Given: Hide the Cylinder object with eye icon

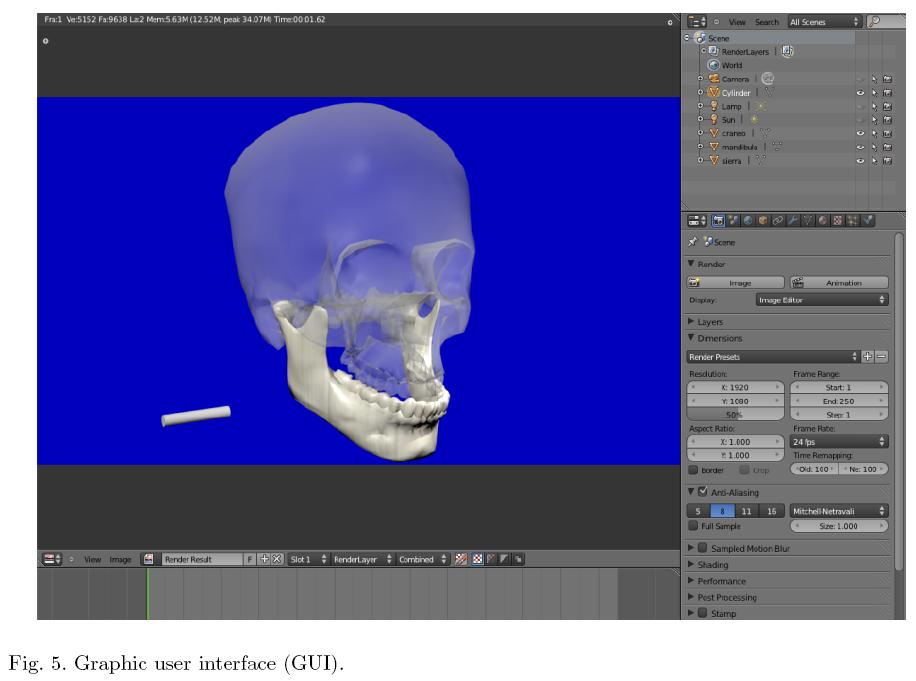Looking at the screenshot, I should coord(860,93).
